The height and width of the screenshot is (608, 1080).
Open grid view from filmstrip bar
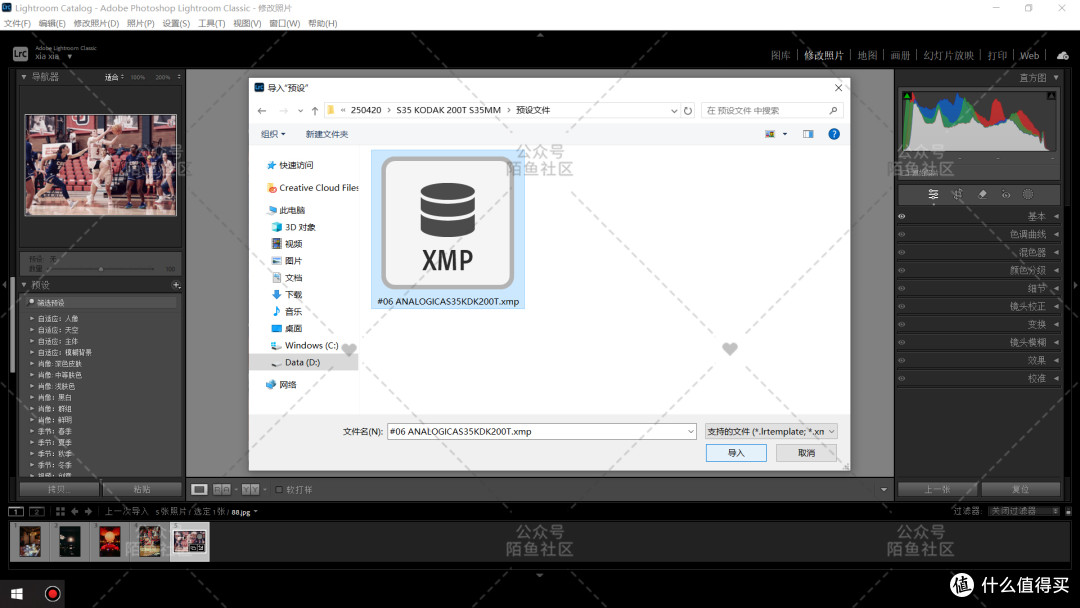click(60, 512)
